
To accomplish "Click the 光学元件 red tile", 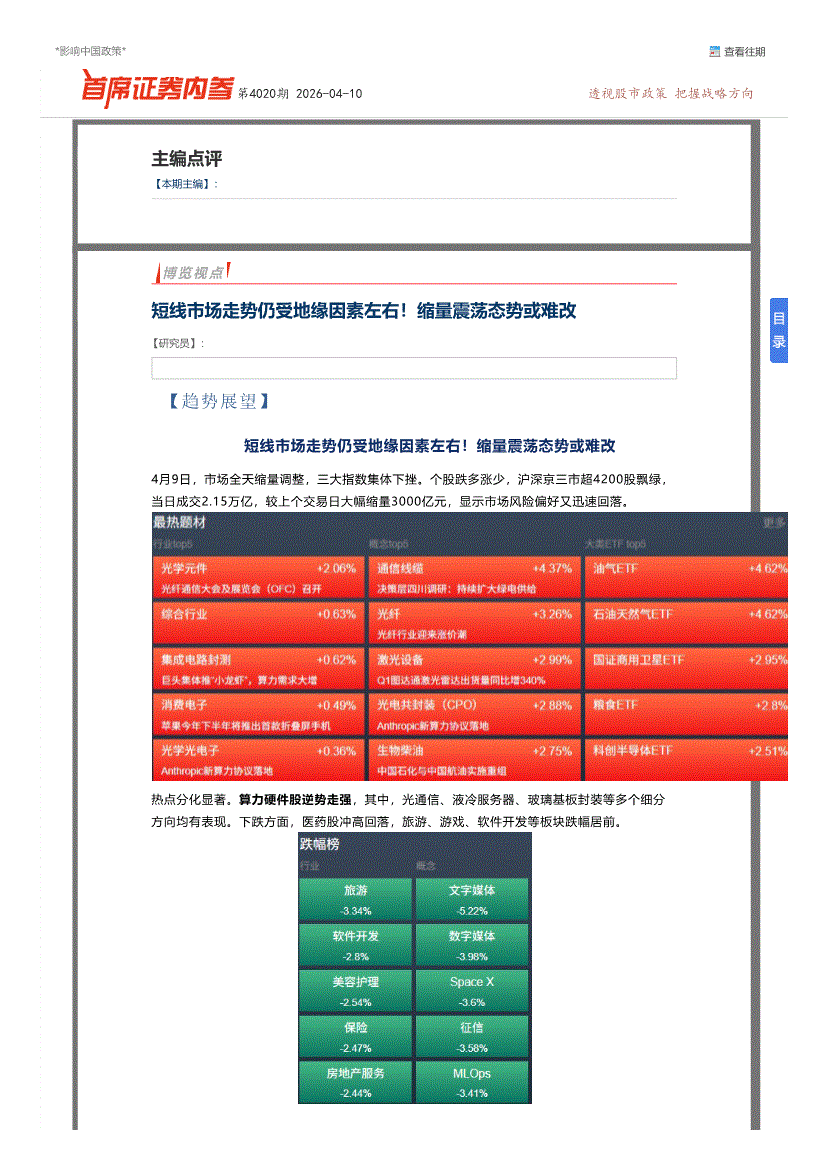I will (258, 576).
